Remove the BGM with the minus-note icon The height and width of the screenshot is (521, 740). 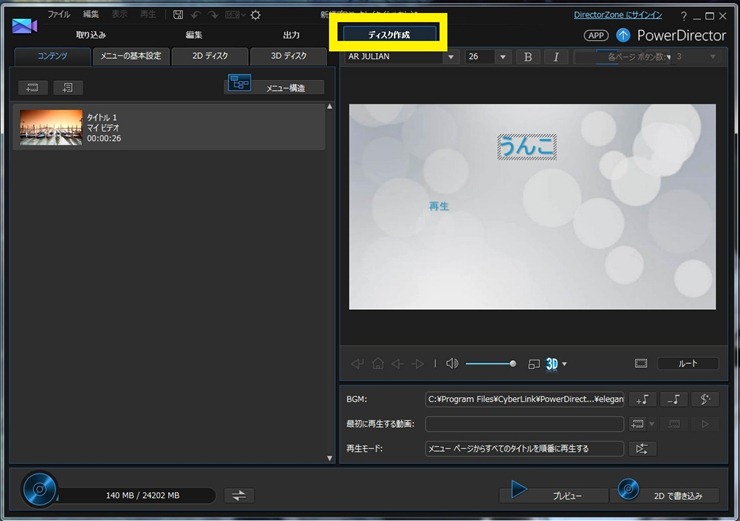pyautogui.click(x=674, y=399)
